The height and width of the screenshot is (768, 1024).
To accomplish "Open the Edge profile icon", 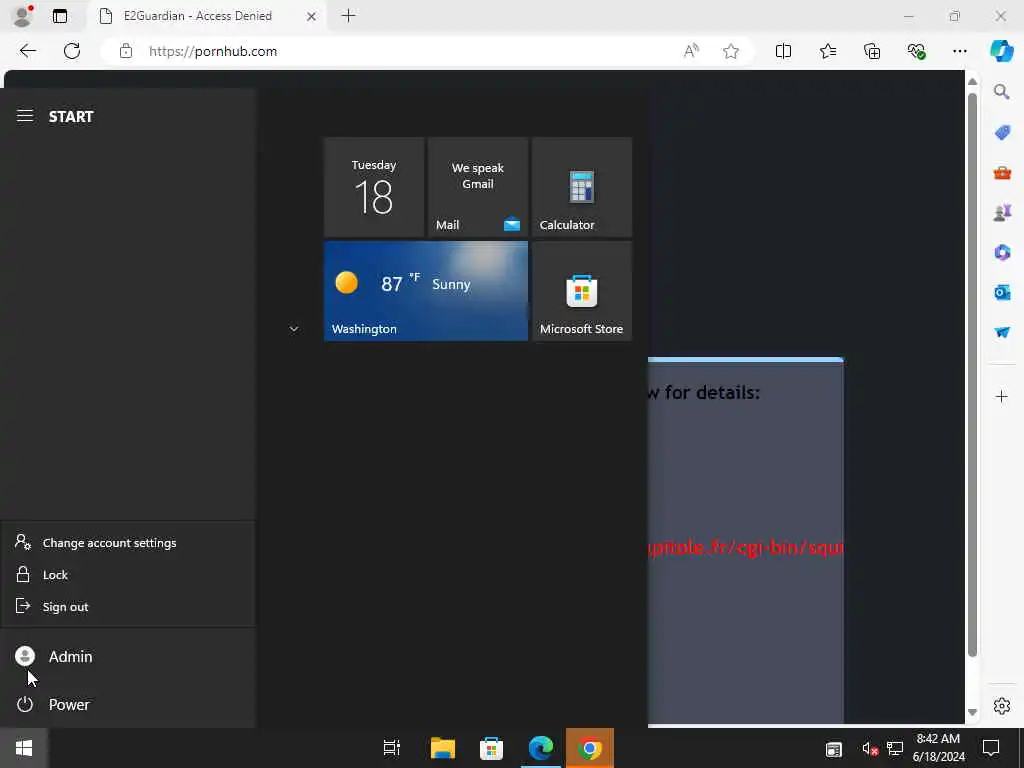I will pos(23,16).
